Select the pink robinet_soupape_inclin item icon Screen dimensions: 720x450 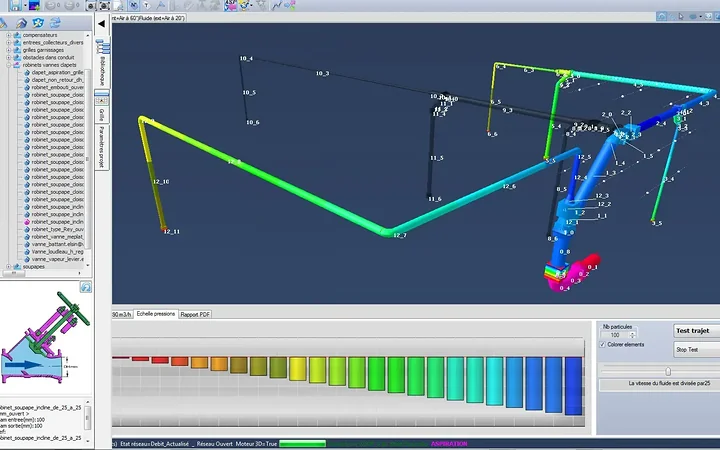pyautogui.click(x=27, y=222)
